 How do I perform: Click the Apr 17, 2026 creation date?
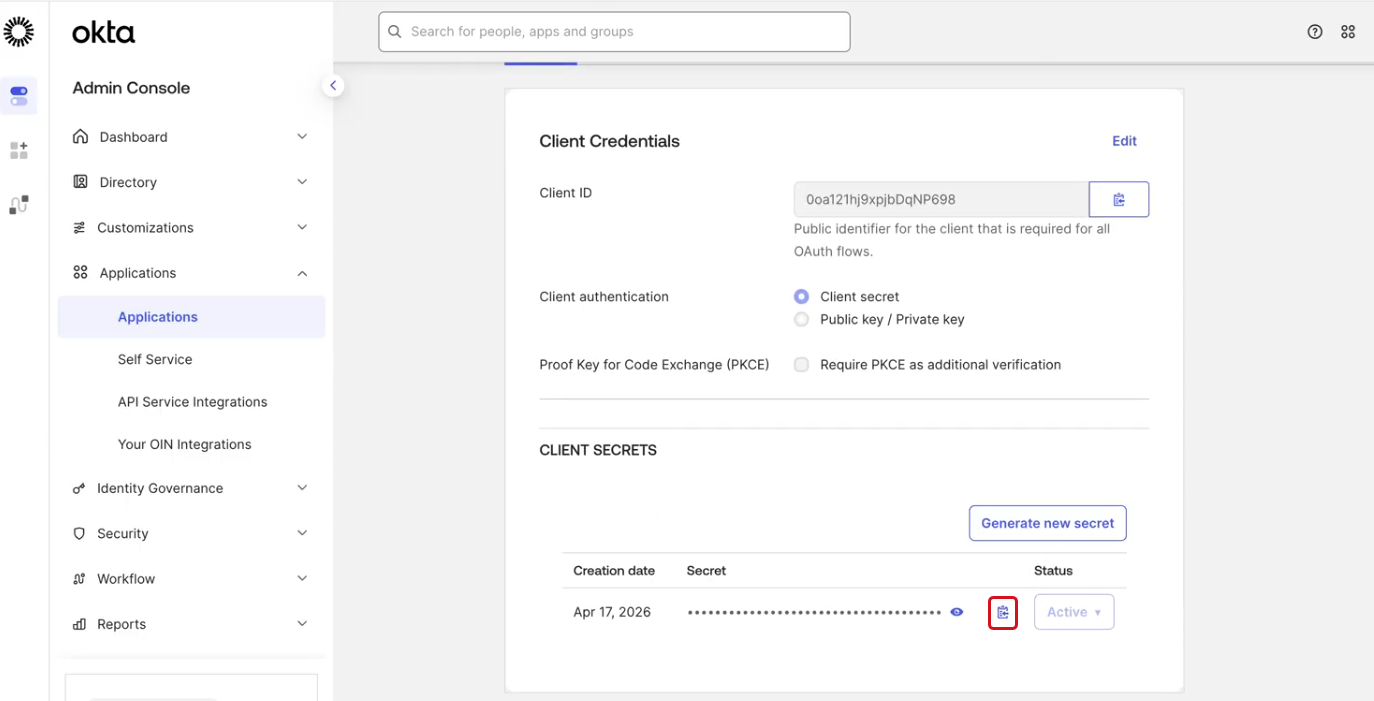coord(612,612)
